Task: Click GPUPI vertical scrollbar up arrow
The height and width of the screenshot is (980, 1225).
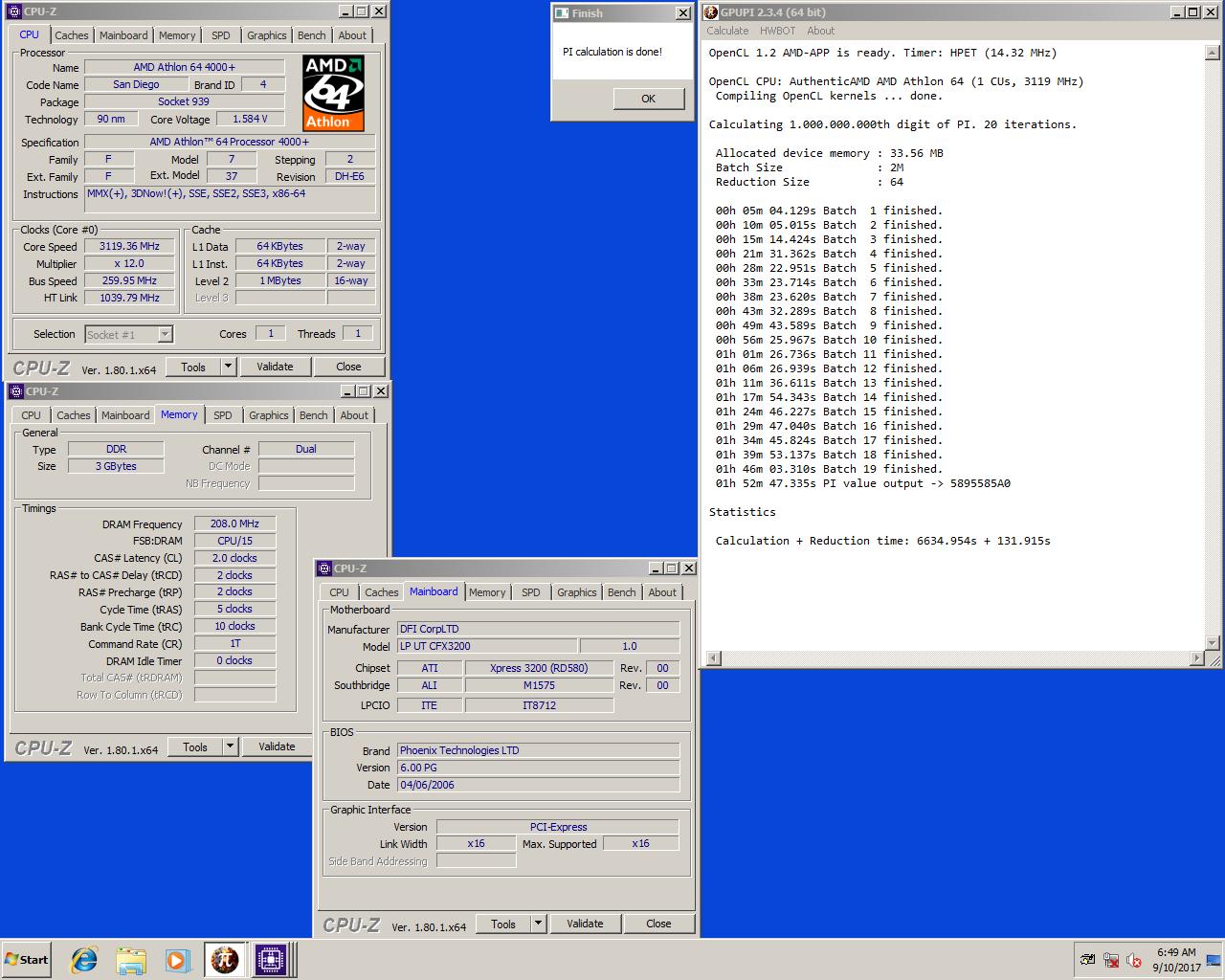Action: (1213, 52)
